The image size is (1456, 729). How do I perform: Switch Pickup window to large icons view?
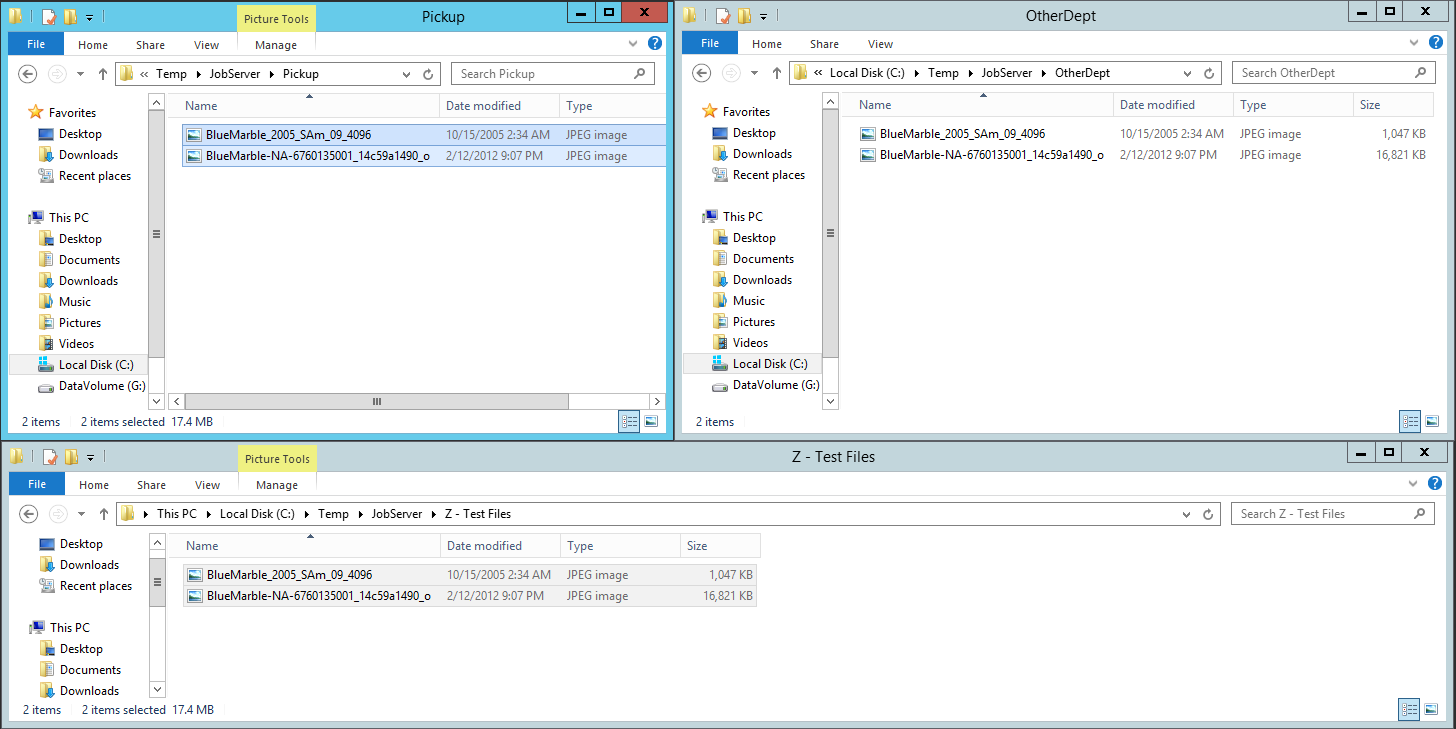pyautogui.click(x=651, y=422)
